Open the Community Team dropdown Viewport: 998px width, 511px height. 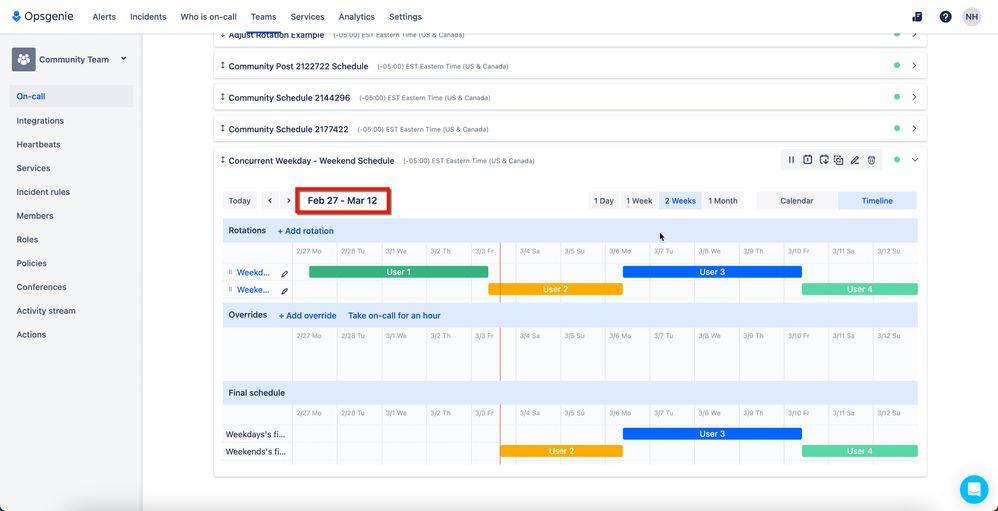(123, 59)
